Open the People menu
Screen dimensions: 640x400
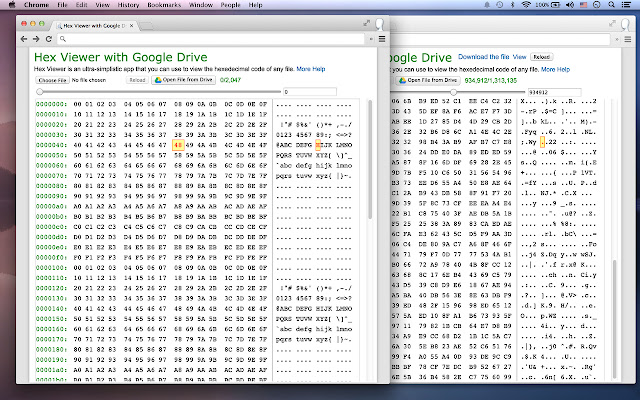pos(230,5)
